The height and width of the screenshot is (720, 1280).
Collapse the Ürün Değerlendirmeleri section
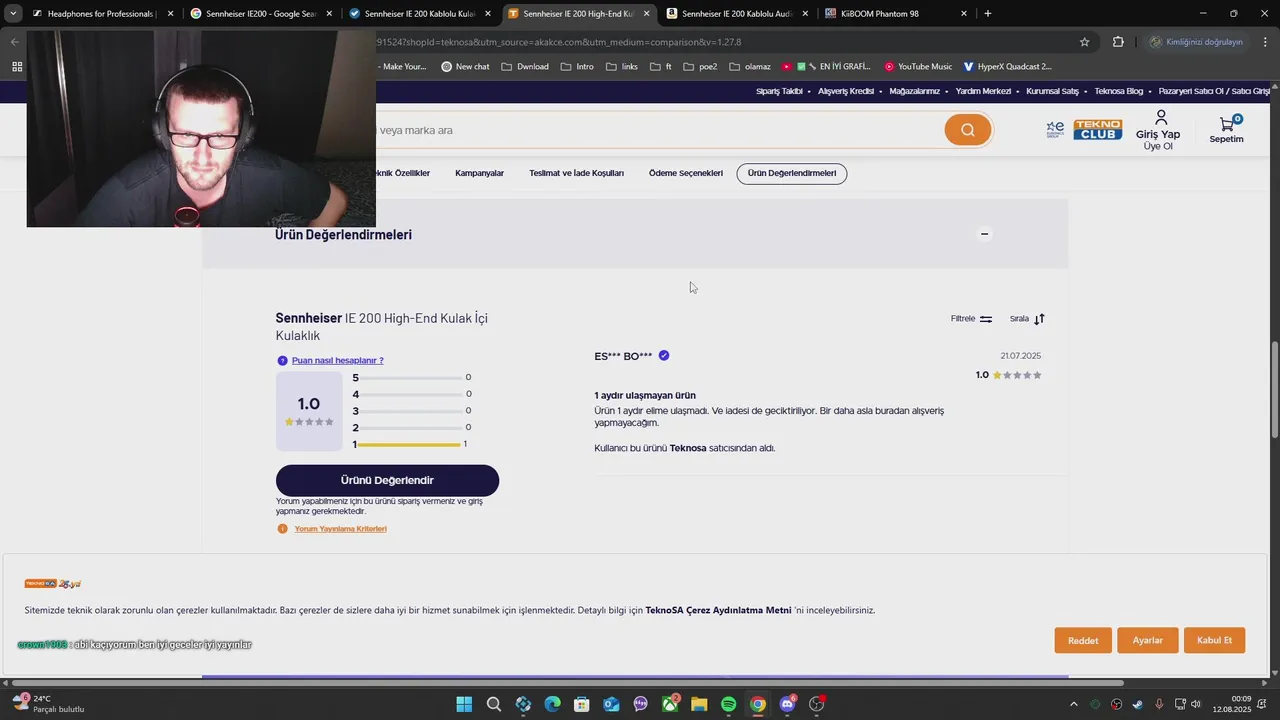pyautogui.click(x=984, y=234)
